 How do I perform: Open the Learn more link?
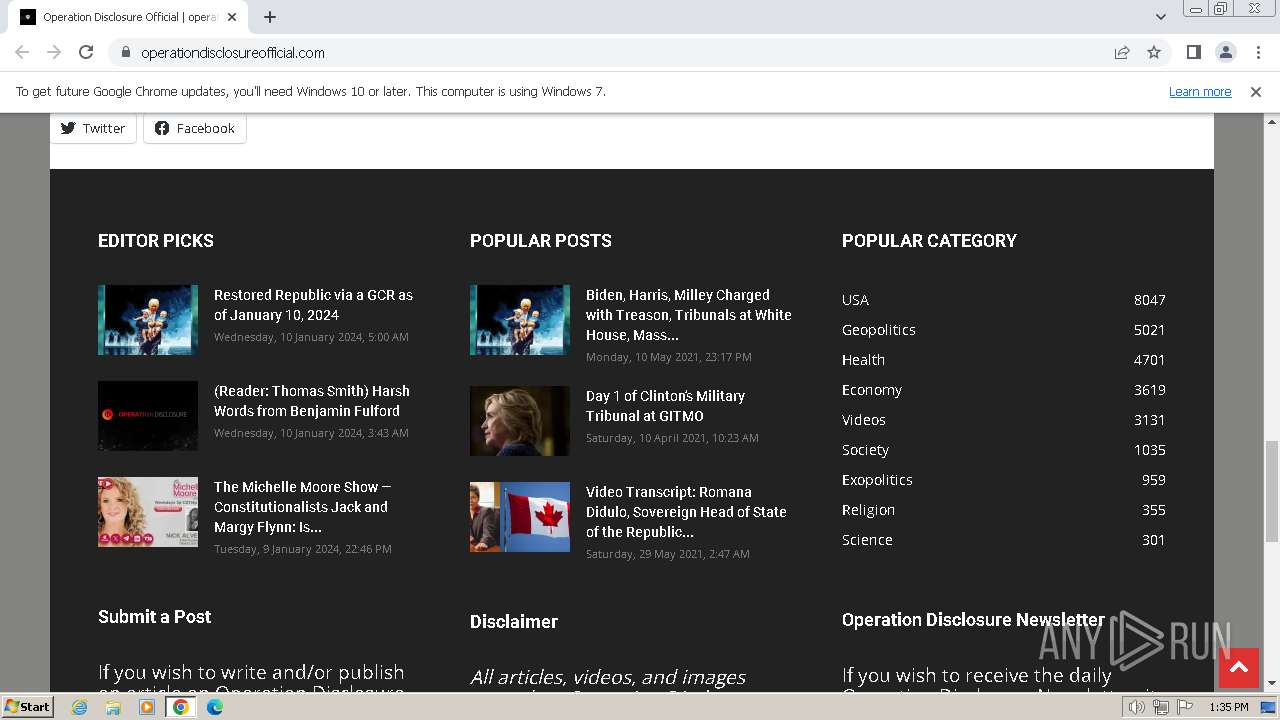click(x=1200, y=91)
